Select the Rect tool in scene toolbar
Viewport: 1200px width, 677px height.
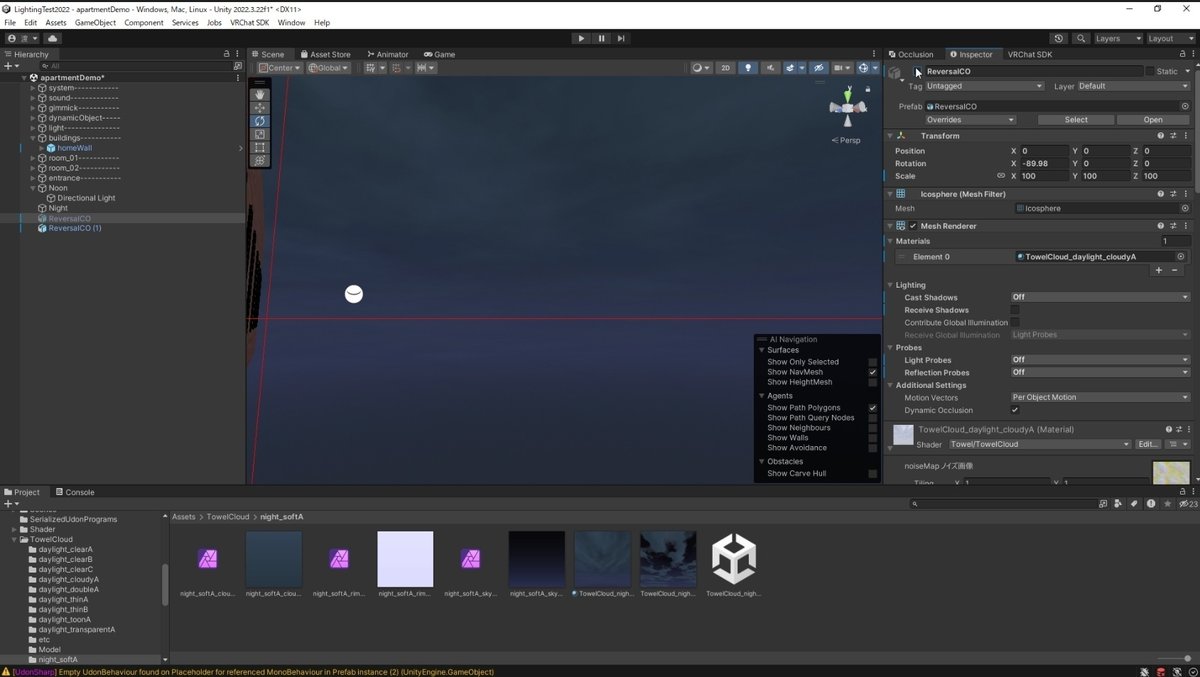(260, 147)
